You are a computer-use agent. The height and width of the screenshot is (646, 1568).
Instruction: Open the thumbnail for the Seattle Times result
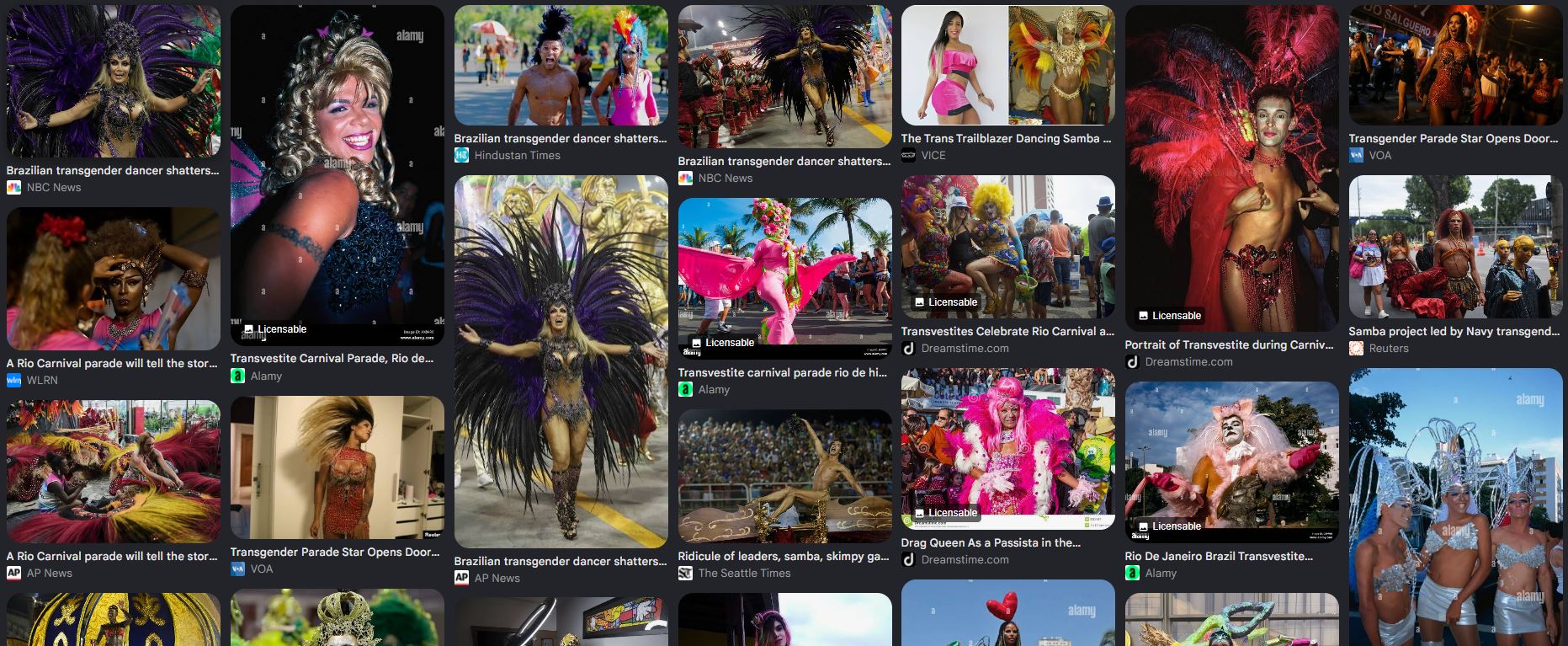pyautogui.click(x=785, y=476)
